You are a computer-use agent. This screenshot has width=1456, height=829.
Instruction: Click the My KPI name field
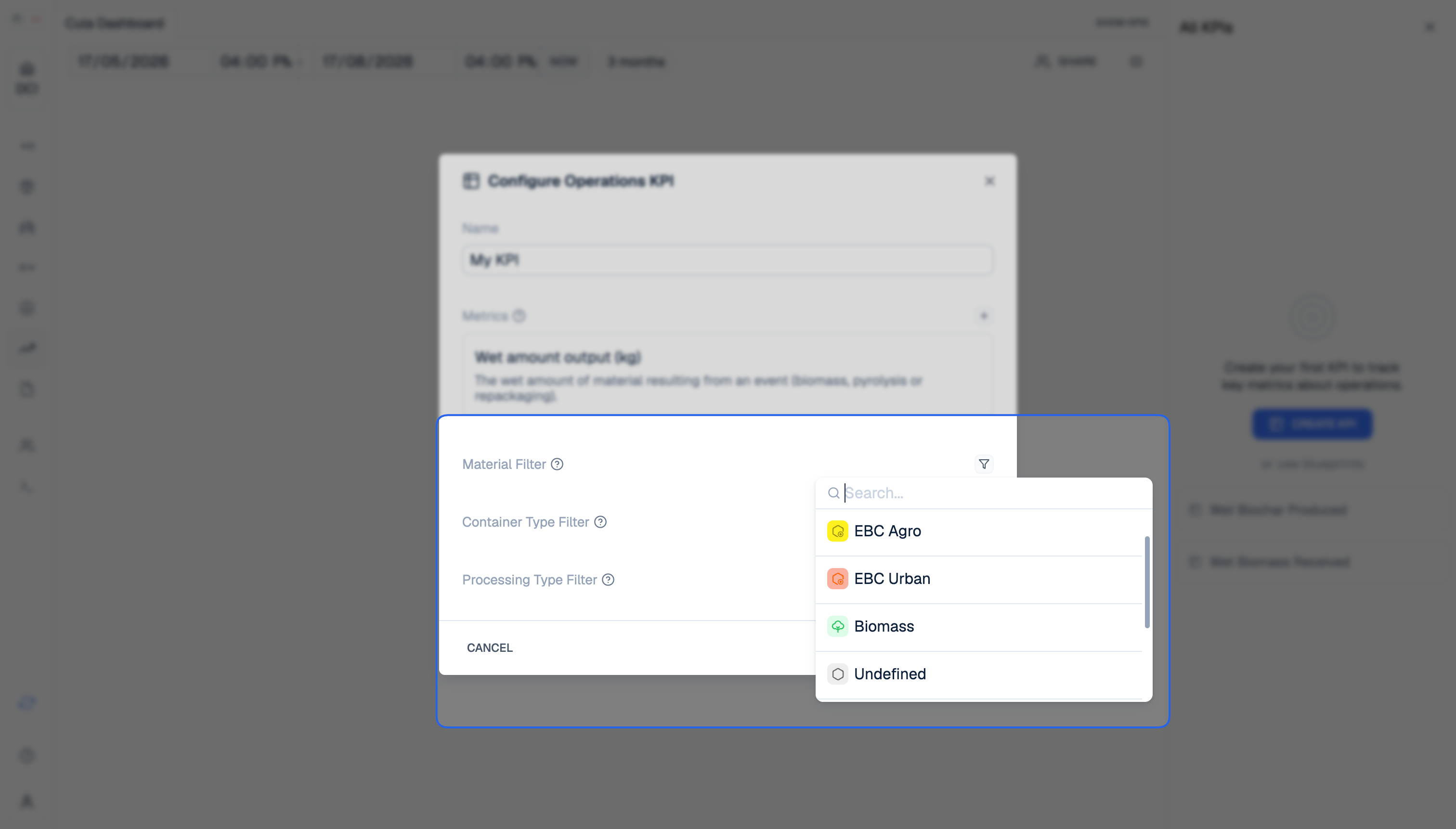pos(727,260)
